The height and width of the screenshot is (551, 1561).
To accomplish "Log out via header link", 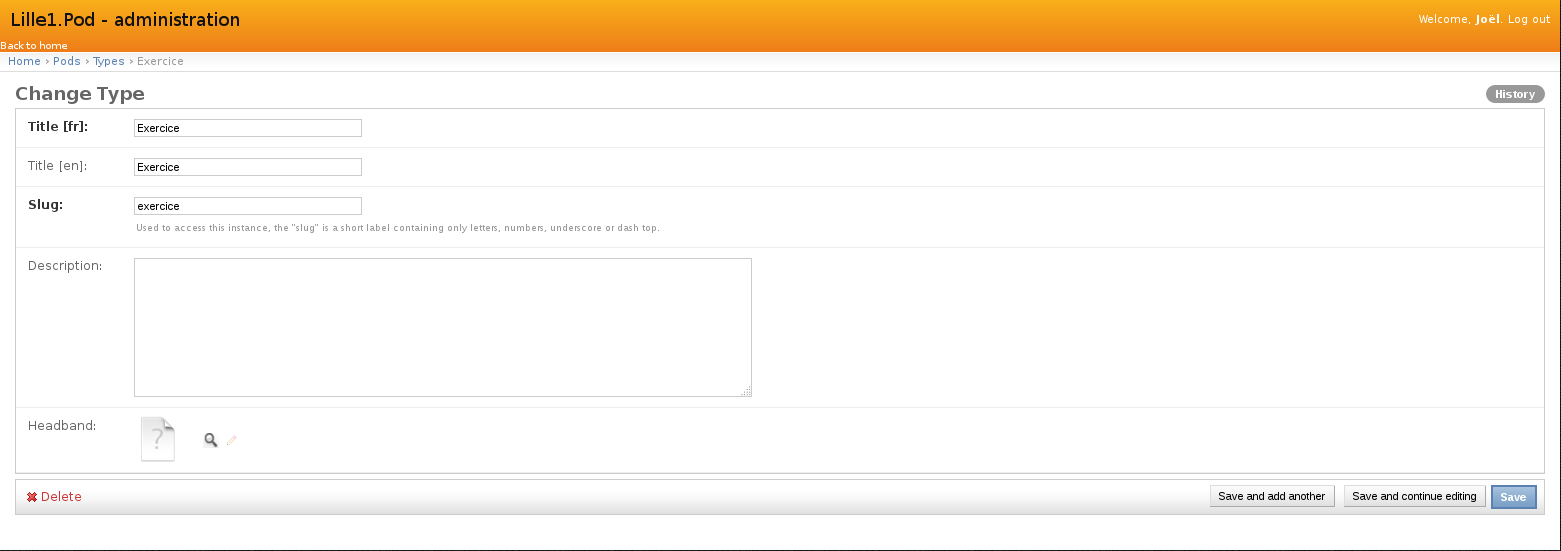I will 1528,20.
